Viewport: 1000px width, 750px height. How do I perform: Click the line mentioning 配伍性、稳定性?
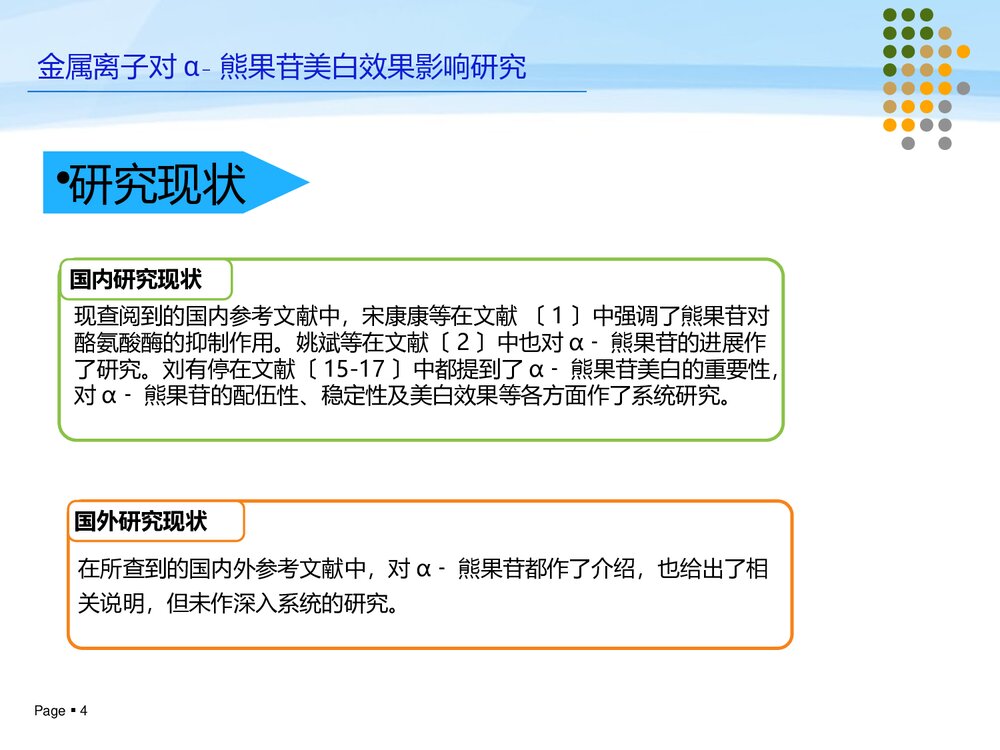pyautogui.click(x=402, y=396)
